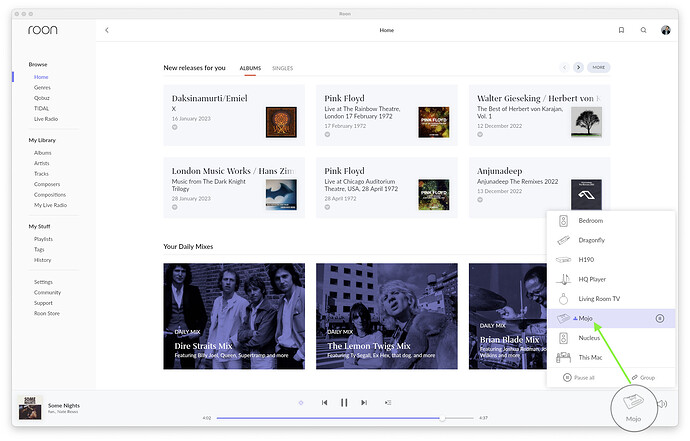Image resolution: width=690 pixels, height=441 pixels.
Task: Open Tracks in My Library
Action: pyautogui.click(x=41, y=174)
